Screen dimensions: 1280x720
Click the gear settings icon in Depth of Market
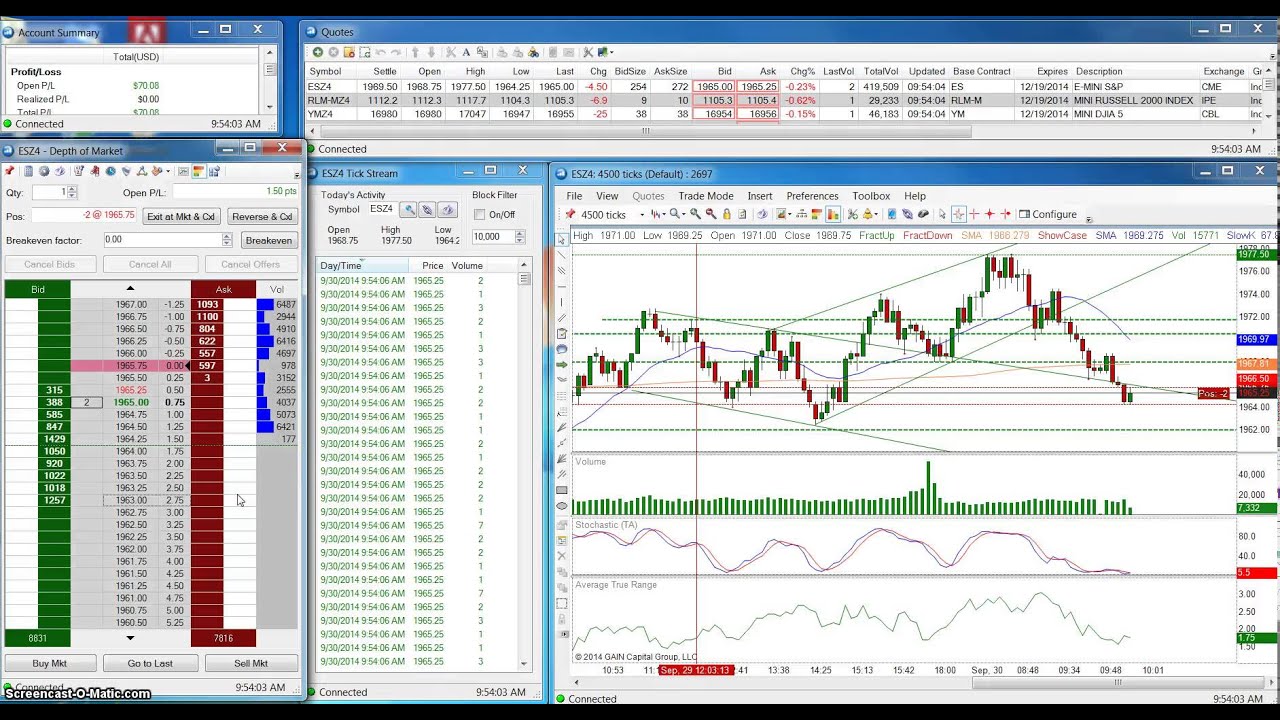(x=44, y=171)
